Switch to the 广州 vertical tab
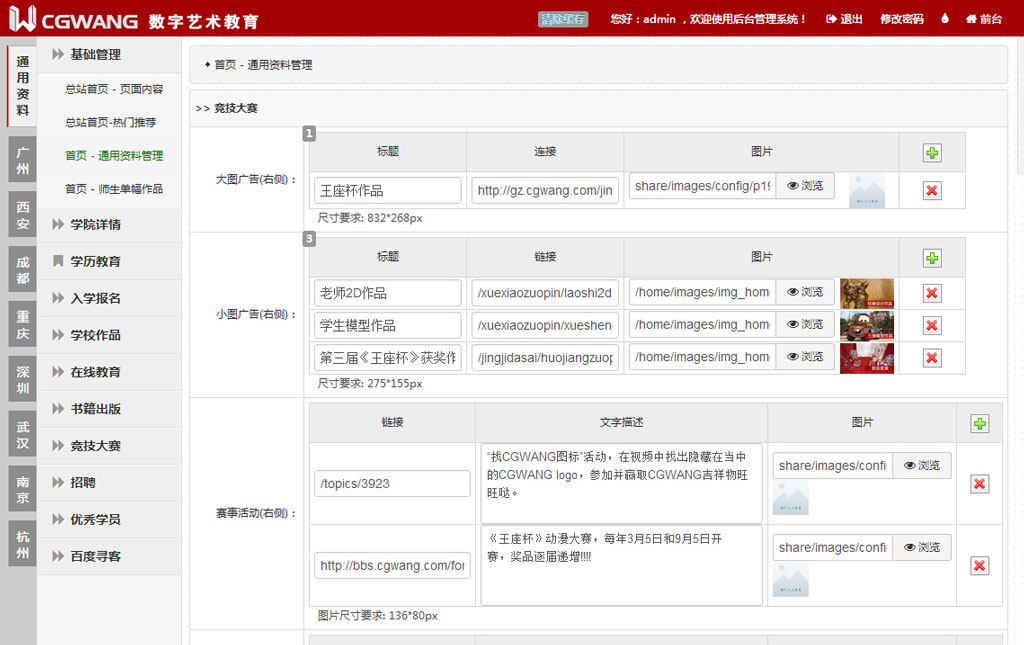Image resolution: width=1024 pixels, height=645 pixels. click(x=22, y=161)
